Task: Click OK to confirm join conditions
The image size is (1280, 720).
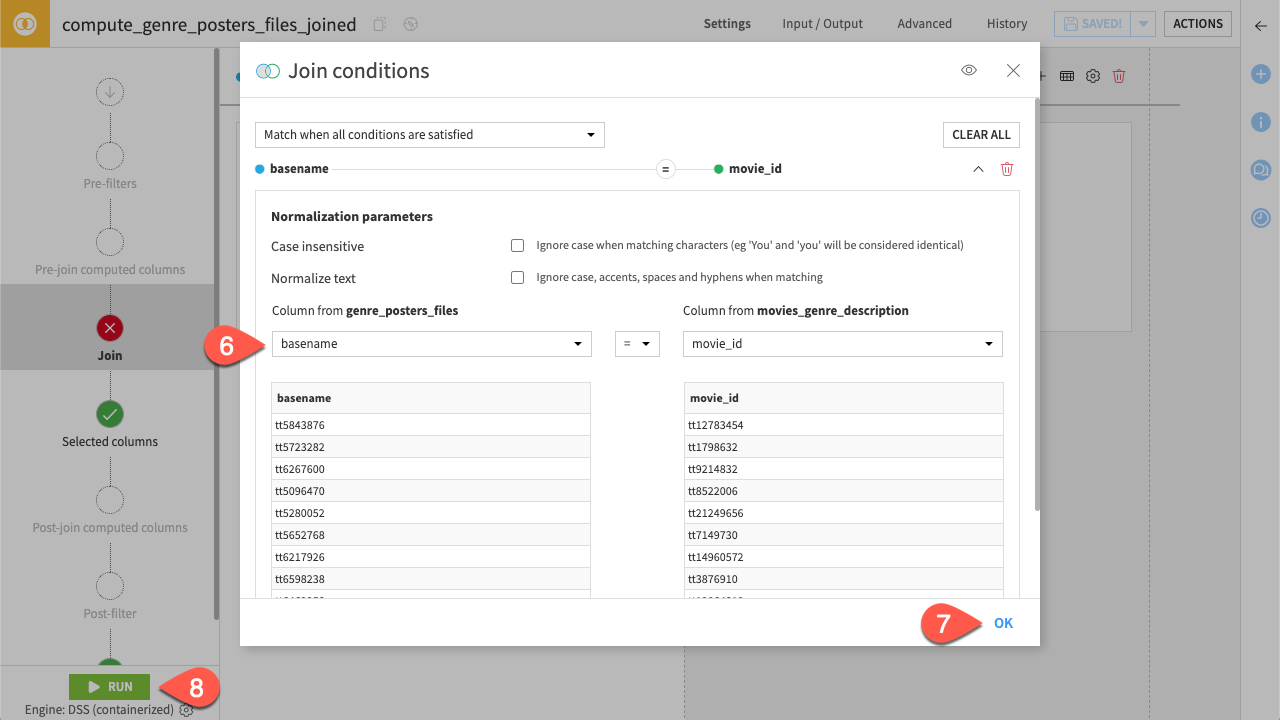Action: [1003, 623]
